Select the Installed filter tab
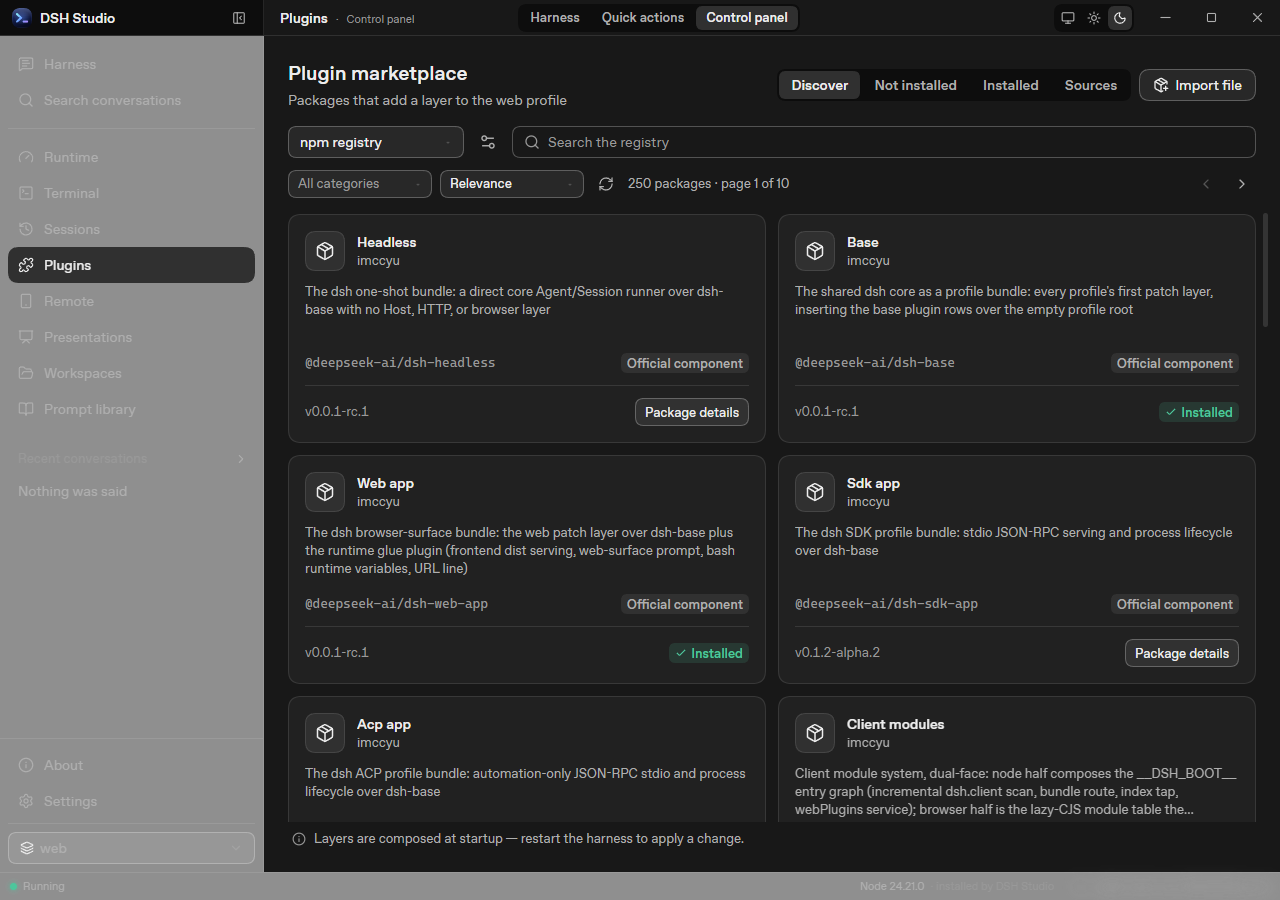Image resolution: width=1280 pixels, height=900 pixels. coord(1011,85)
